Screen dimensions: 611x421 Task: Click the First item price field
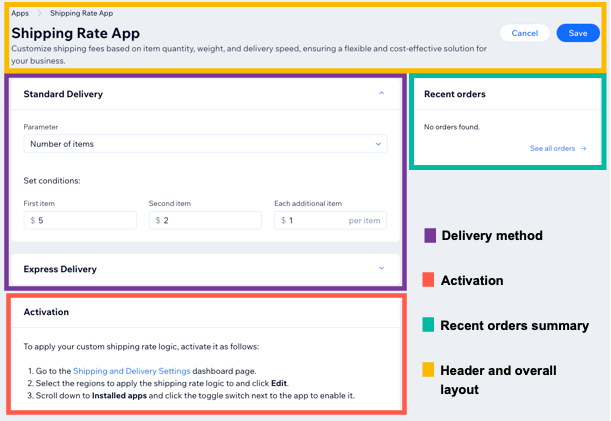(x=80, y=220)
